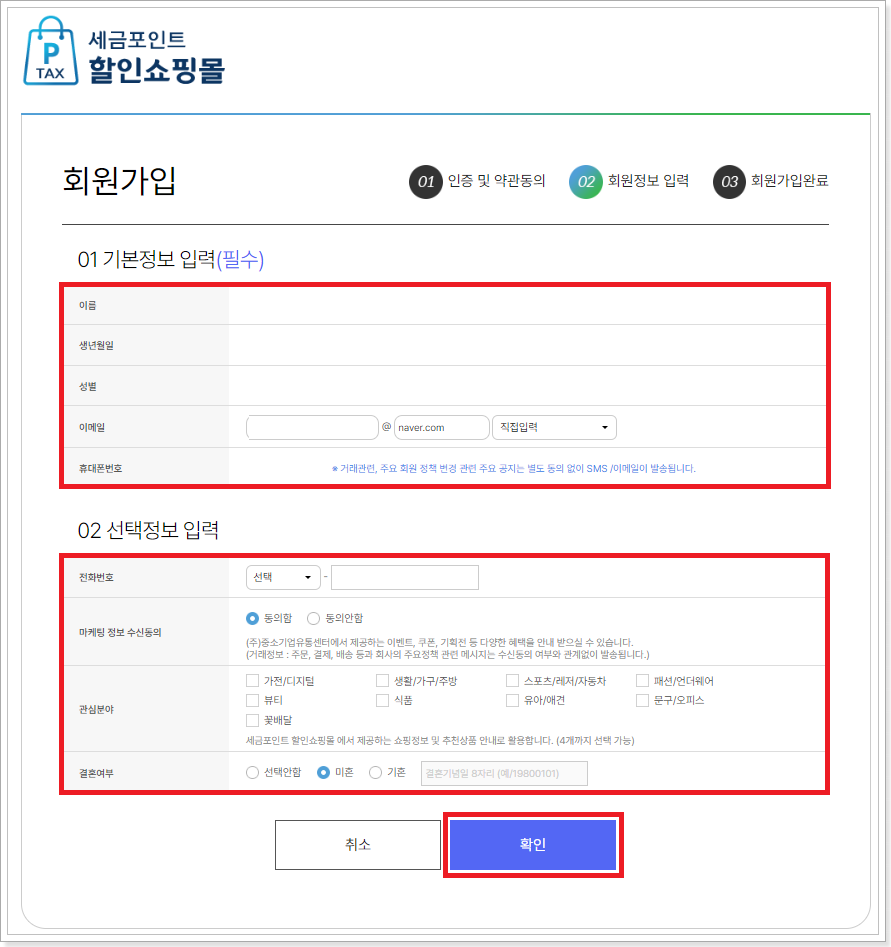The image size is (891, 947).
Task: Check the 뷰티 interest checkbox
Action: [x=251, y=700]
